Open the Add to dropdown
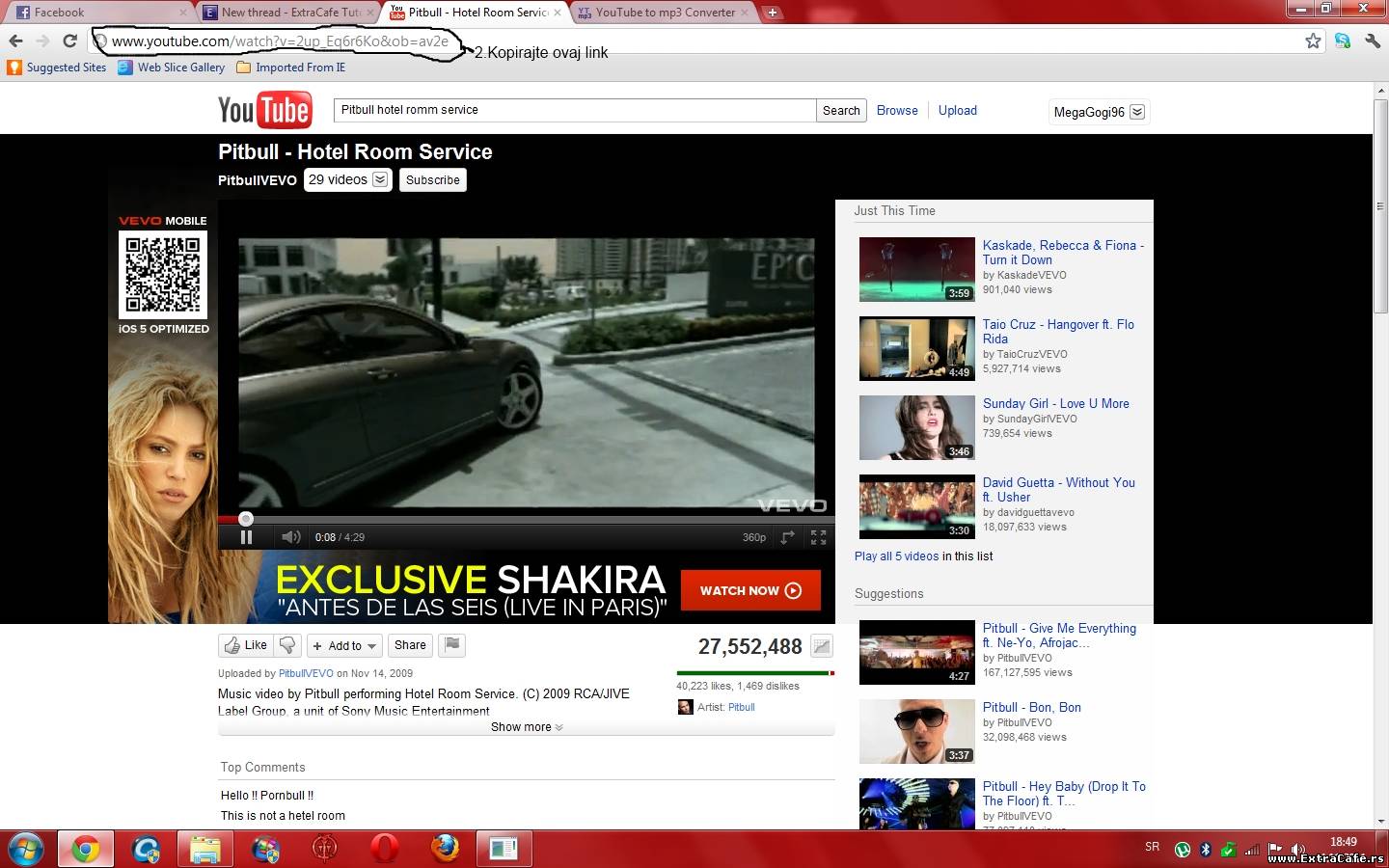 pos(344,646)
